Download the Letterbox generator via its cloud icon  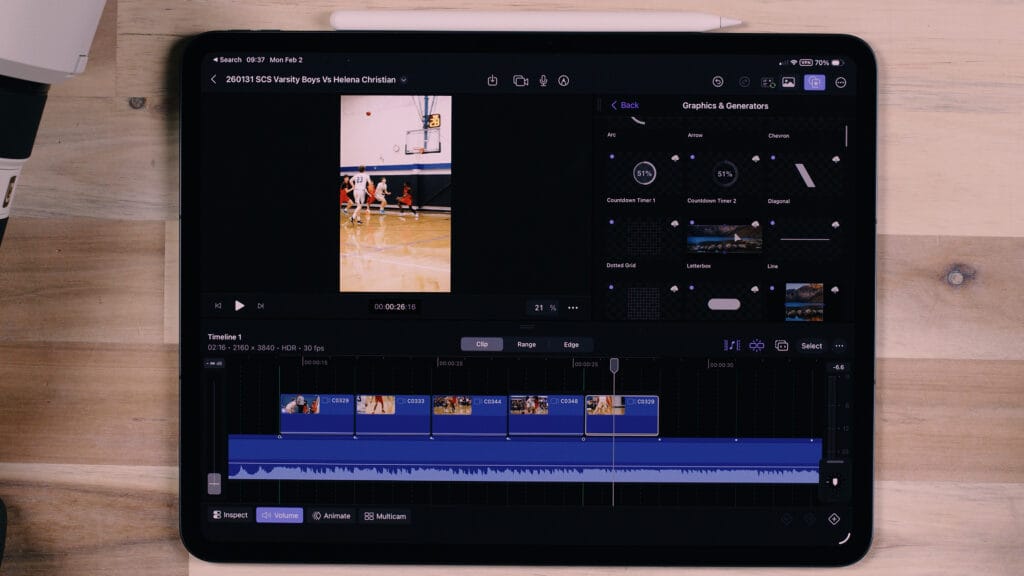click(756, 224)
